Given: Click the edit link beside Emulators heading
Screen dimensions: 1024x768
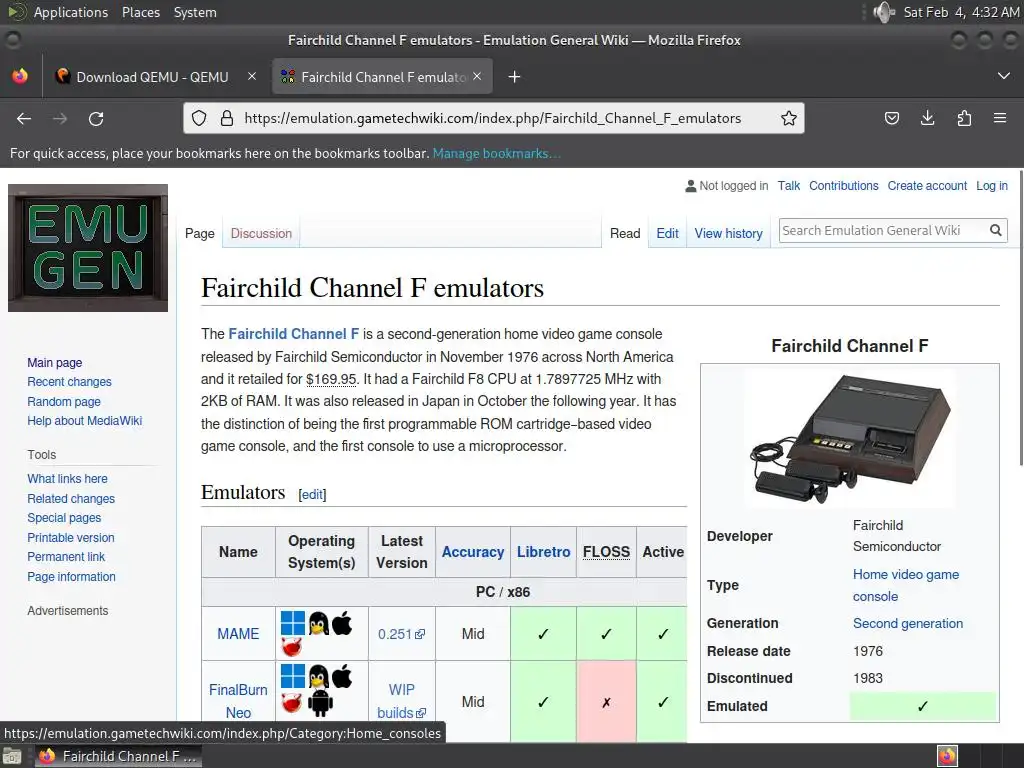Looking at the screenshot, I should click(312, 494).
